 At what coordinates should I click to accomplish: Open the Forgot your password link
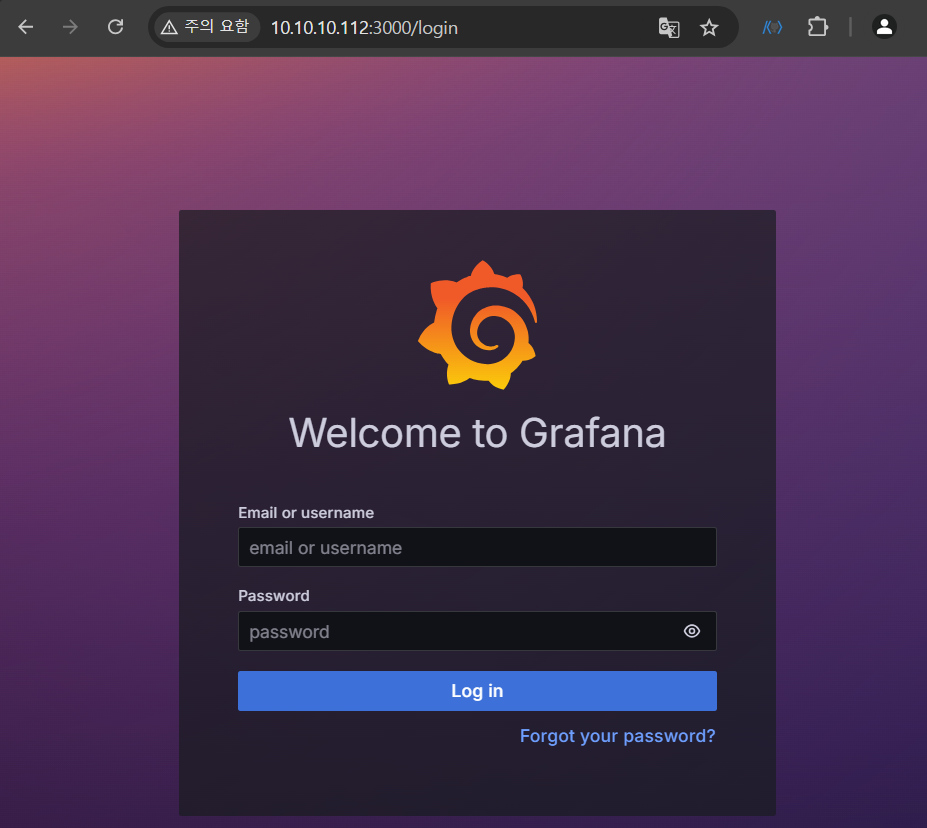617,736
